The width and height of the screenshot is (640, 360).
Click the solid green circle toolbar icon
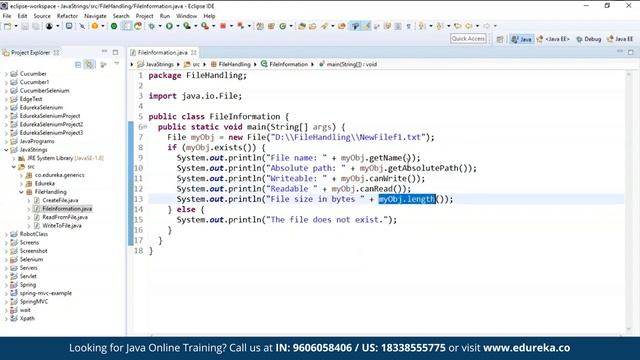(114, 26)
